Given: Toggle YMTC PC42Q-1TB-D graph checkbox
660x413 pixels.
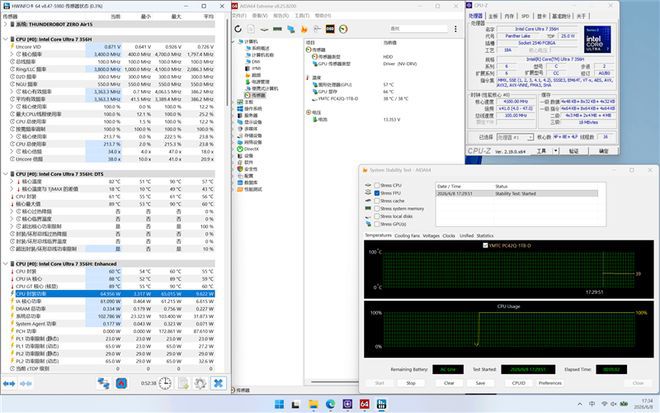Looking at the screenshot, I should [485, 245].
